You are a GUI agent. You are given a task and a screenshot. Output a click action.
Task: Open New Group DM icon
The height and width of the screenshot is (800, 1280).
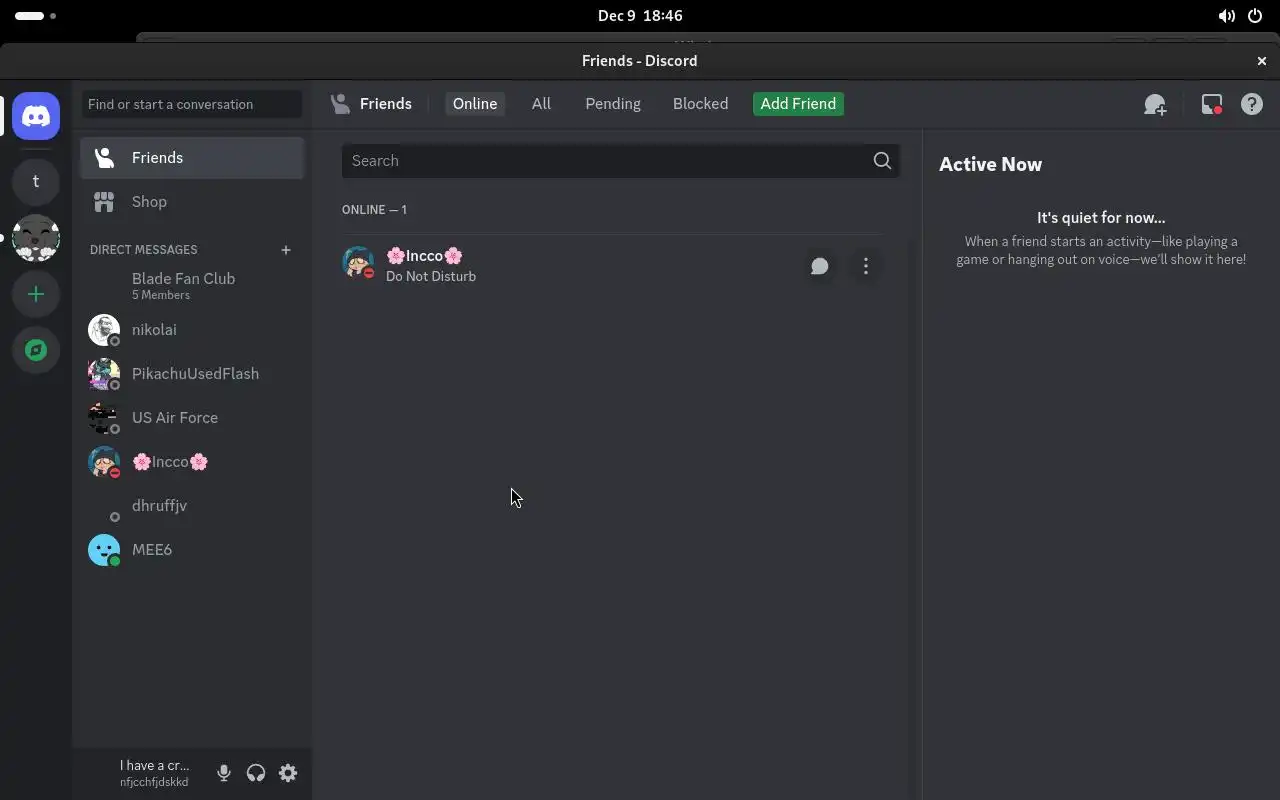[x=1155, y=104]
